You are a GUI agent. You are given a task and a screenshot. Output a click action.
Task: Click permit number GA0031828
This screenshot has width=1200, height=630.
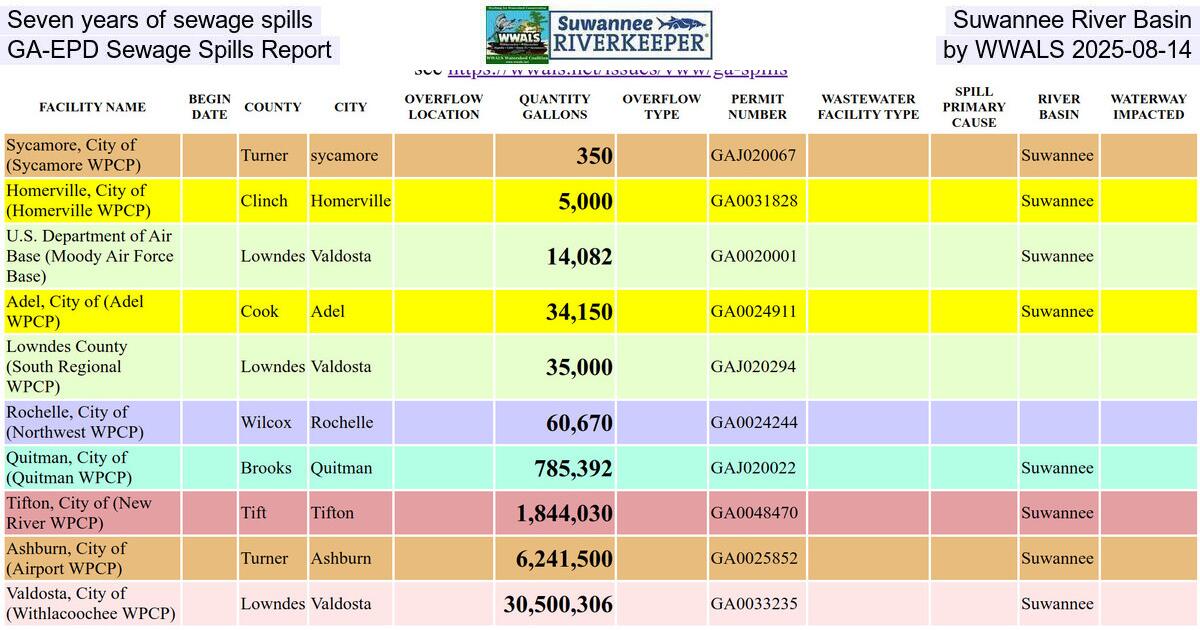(x=754, y=200)
